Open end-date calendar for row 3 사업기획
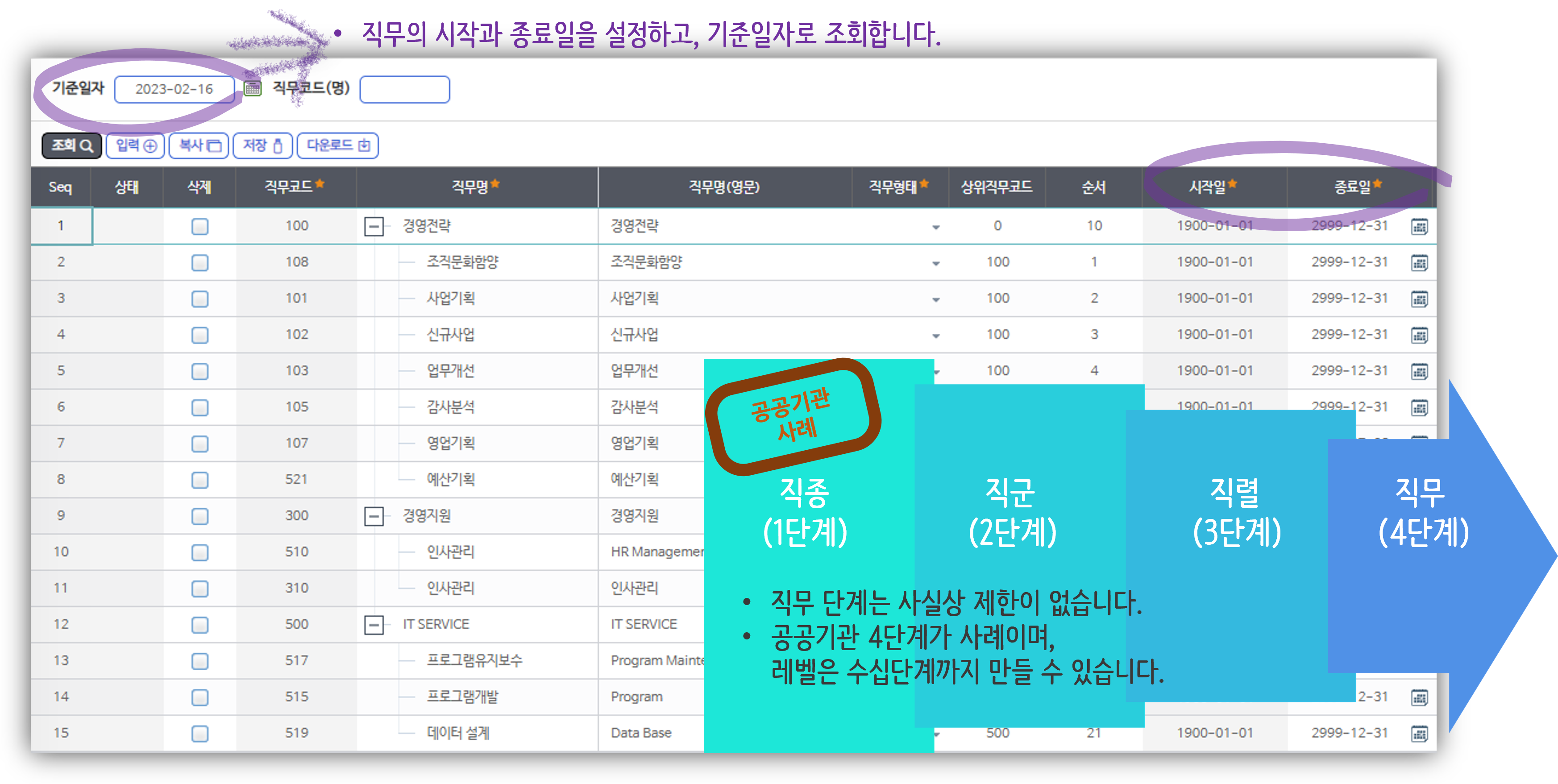 (1419, 299)
